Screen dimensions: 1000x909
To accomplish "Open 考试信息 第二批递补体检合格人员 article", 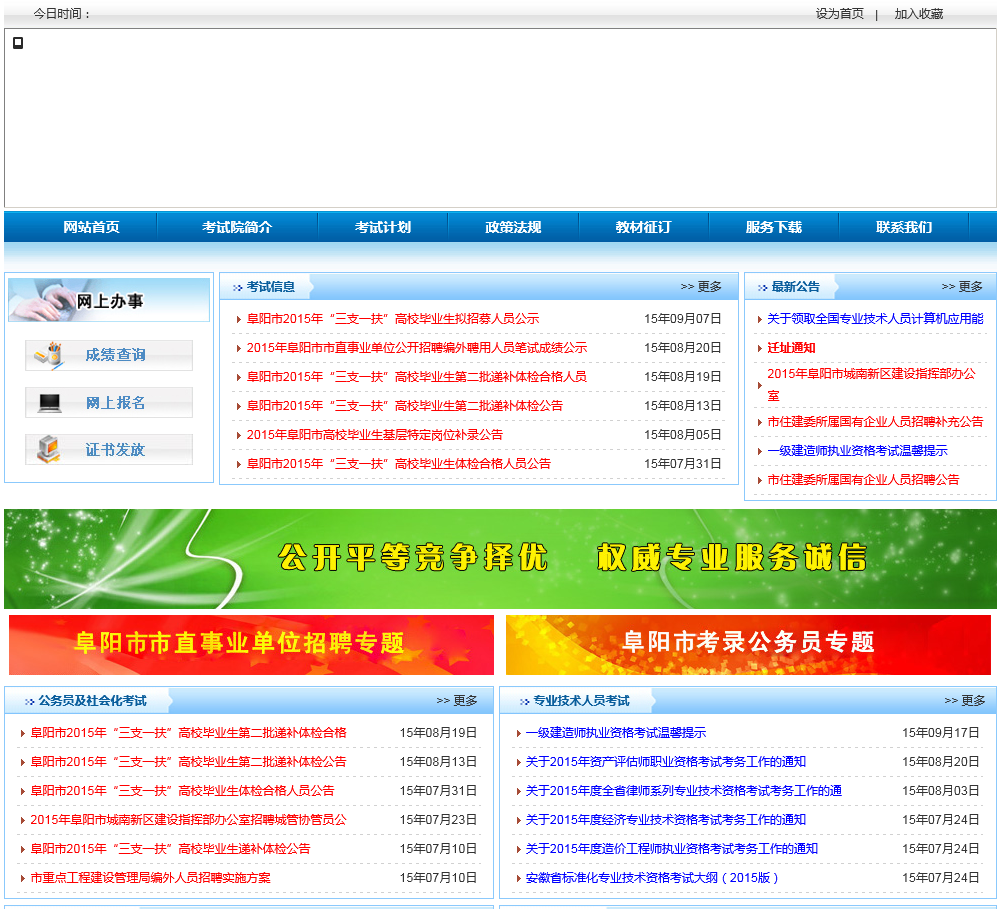I will click(416, 376).
